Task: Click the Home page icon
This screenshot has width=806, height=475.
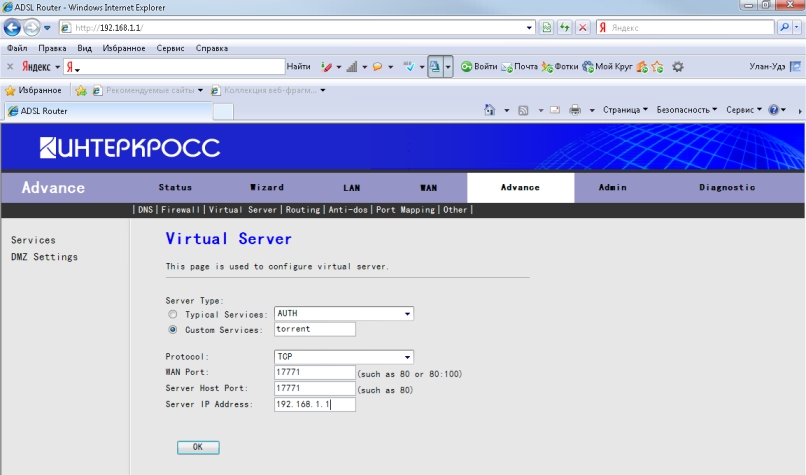Action: [489, 110]
